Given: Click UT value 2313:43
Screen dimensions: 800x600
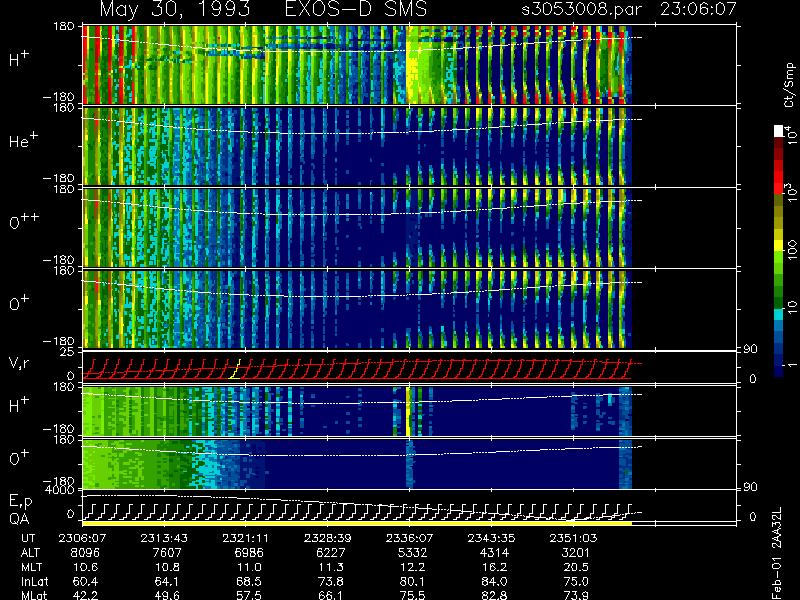Looking at the screenshot, I should pos(164,538).
